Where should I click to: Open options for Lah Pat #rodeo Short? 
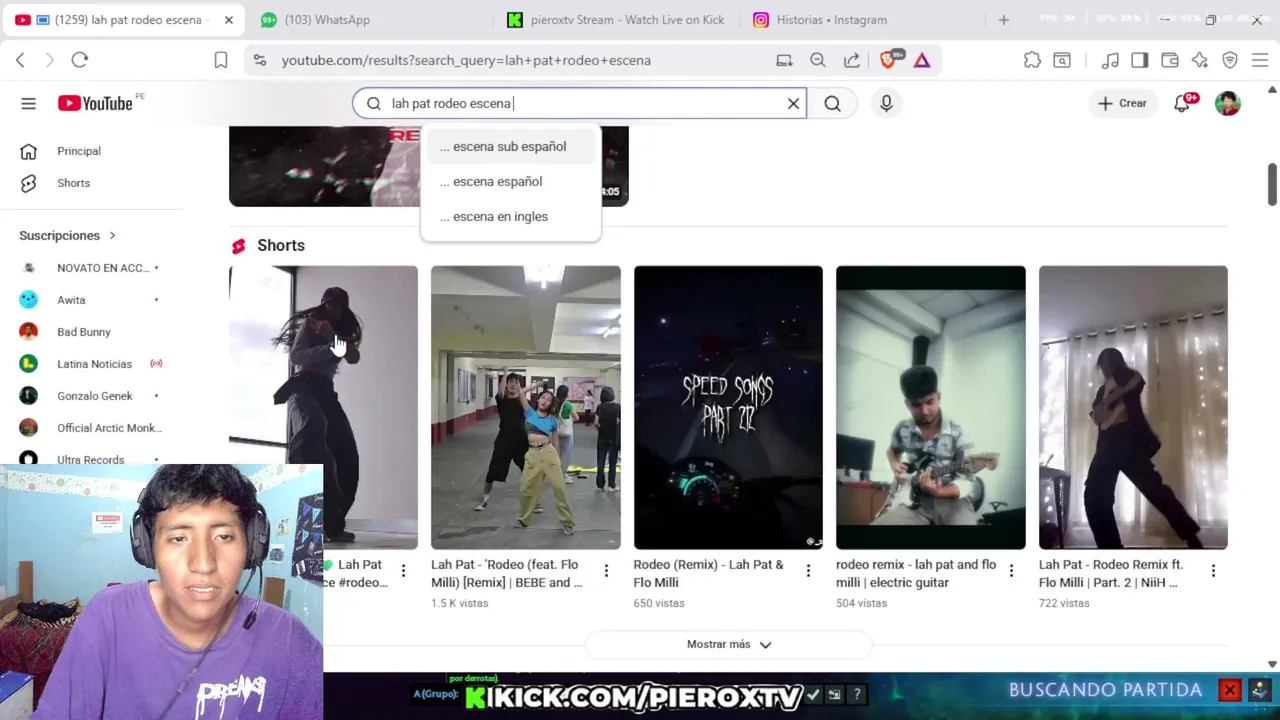403,571
